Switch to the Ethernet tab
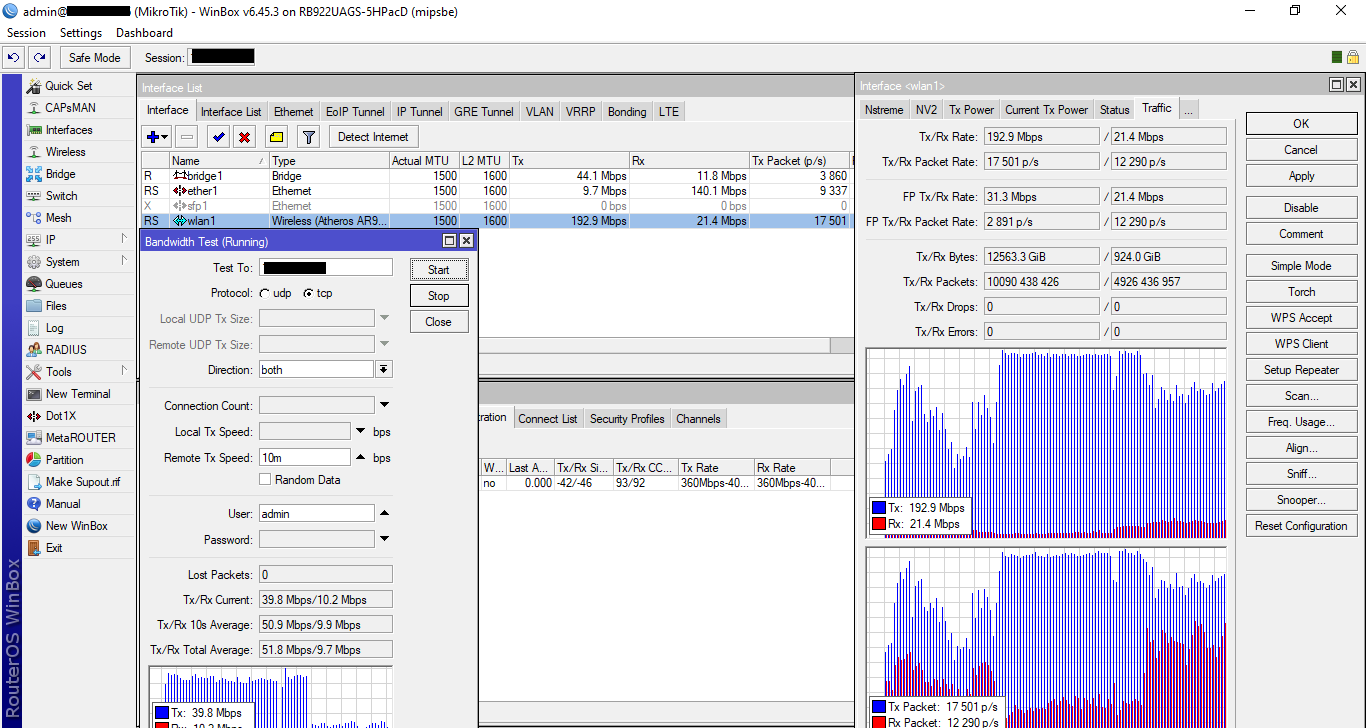 293,112
